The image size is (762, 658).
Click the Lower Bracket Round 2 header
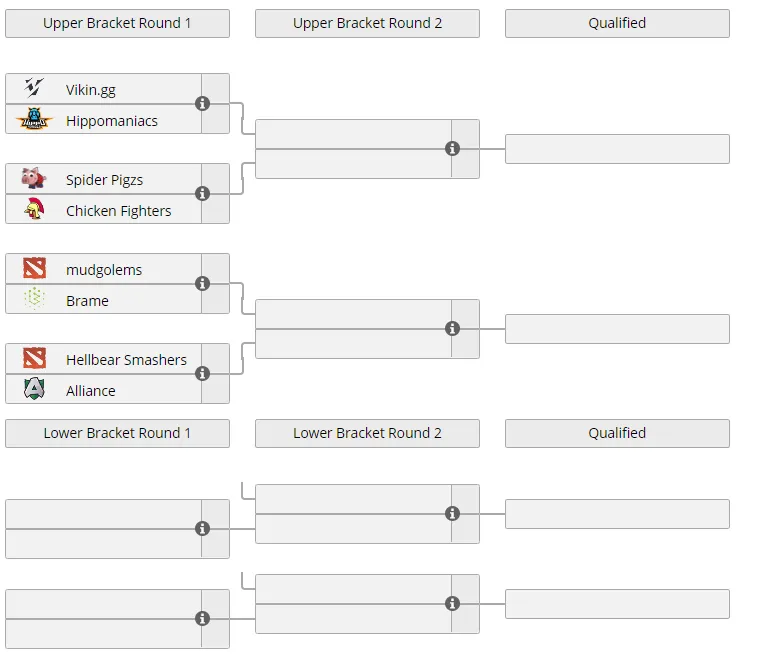point(367,433)
